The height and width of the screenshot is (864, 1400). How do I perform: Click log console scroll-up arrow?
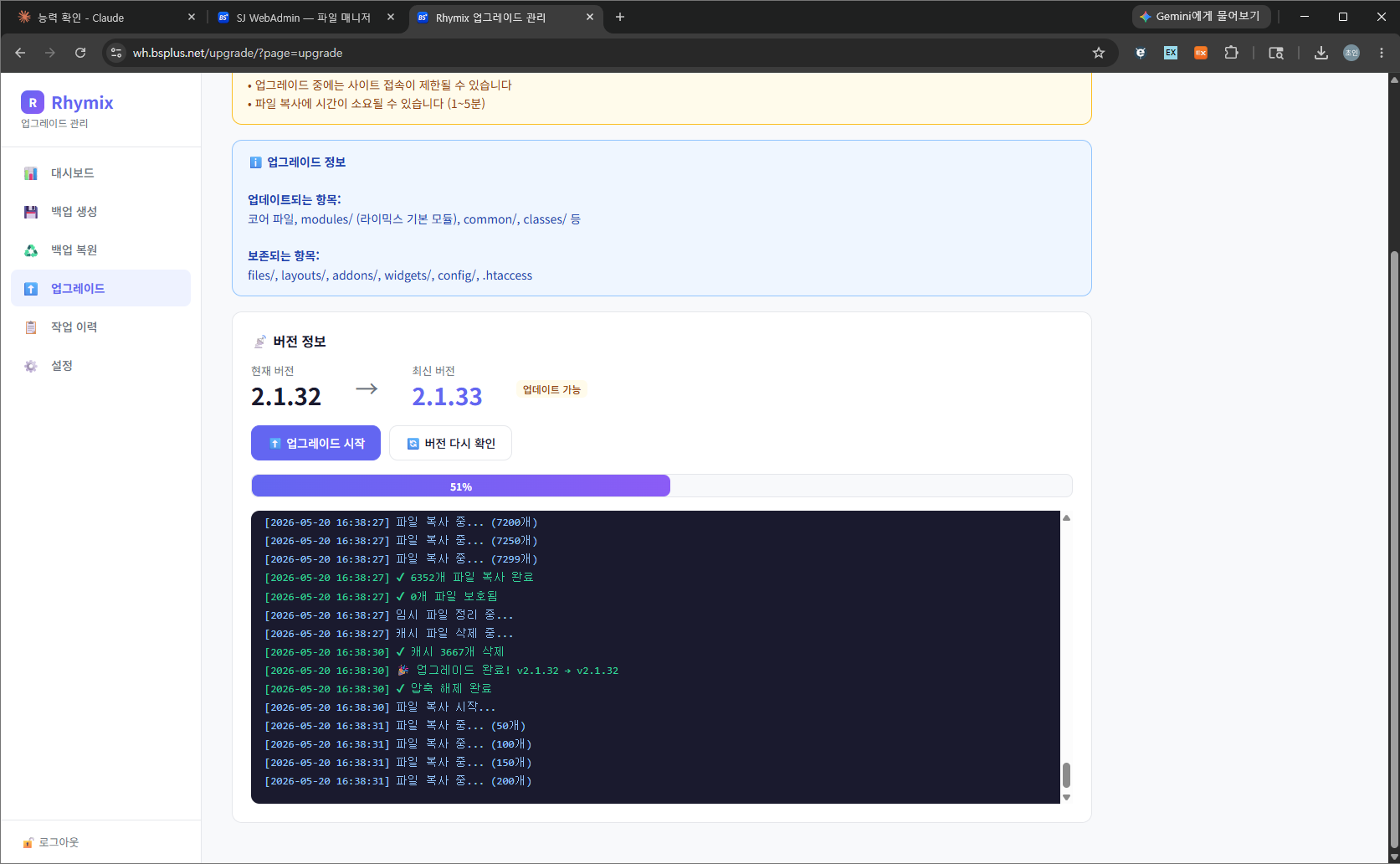pyautogui.click(x=1066, y=517)
